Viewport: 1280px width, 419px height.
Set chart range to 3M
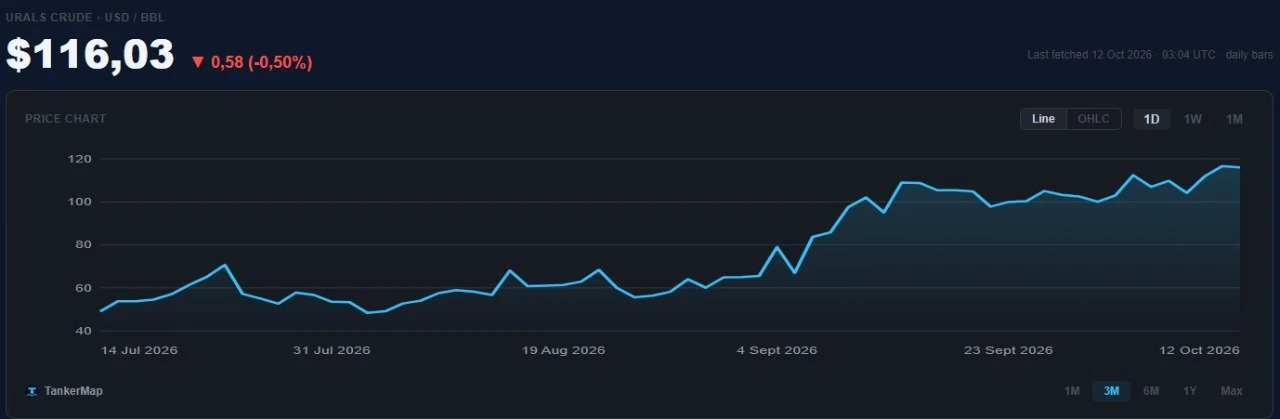(x=1111, y=390)
